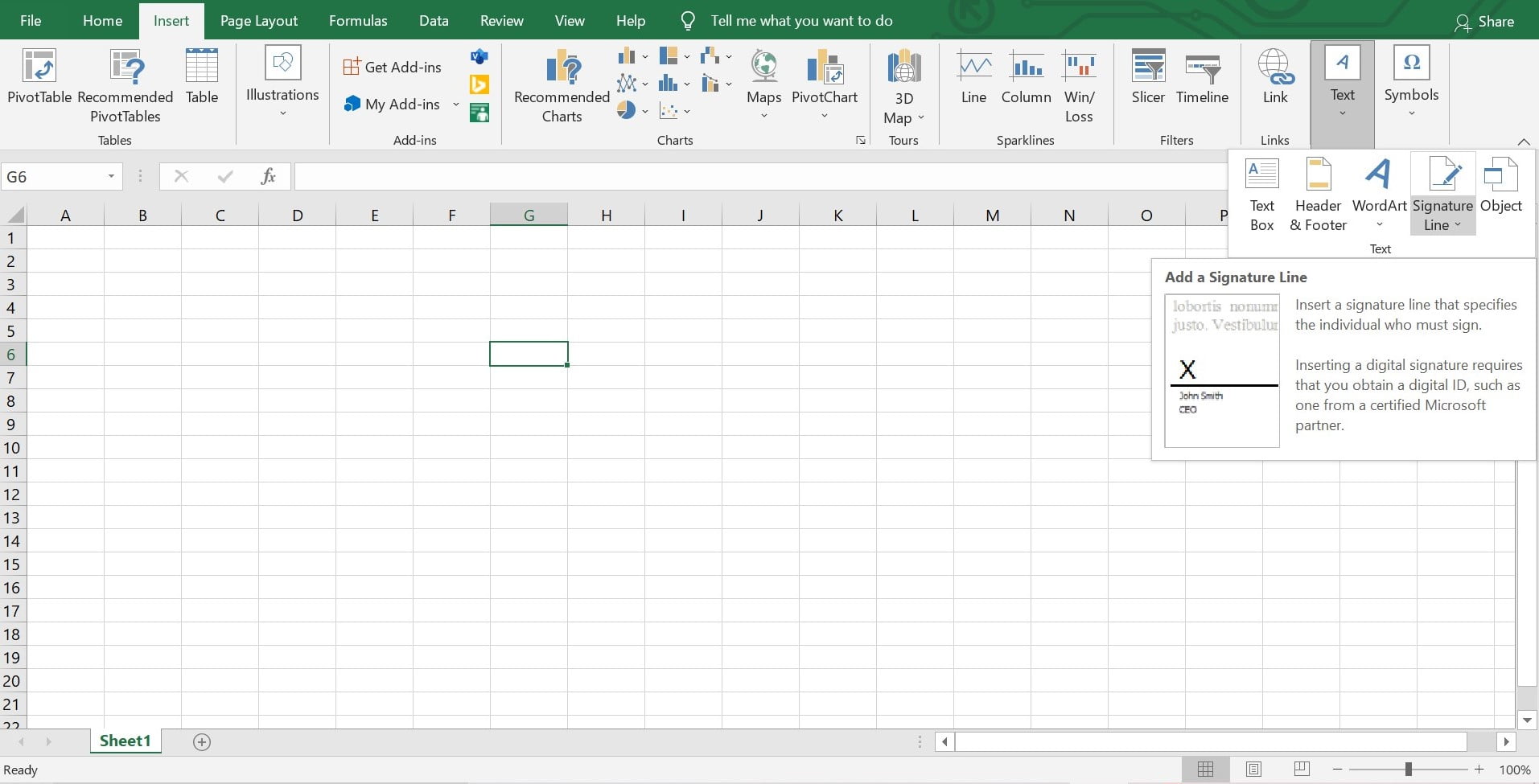Click Tell me what you want to do
The width and height of the screenshot is (1539, 784).
coord(801,21)
